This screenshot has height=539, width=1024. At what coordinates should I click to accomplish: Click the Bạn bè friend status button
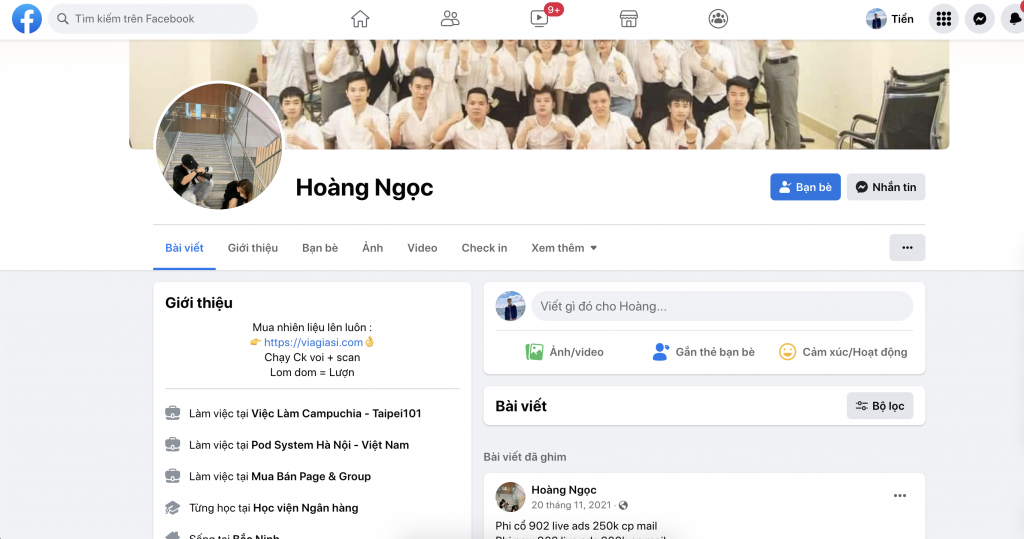pos(805,187)
